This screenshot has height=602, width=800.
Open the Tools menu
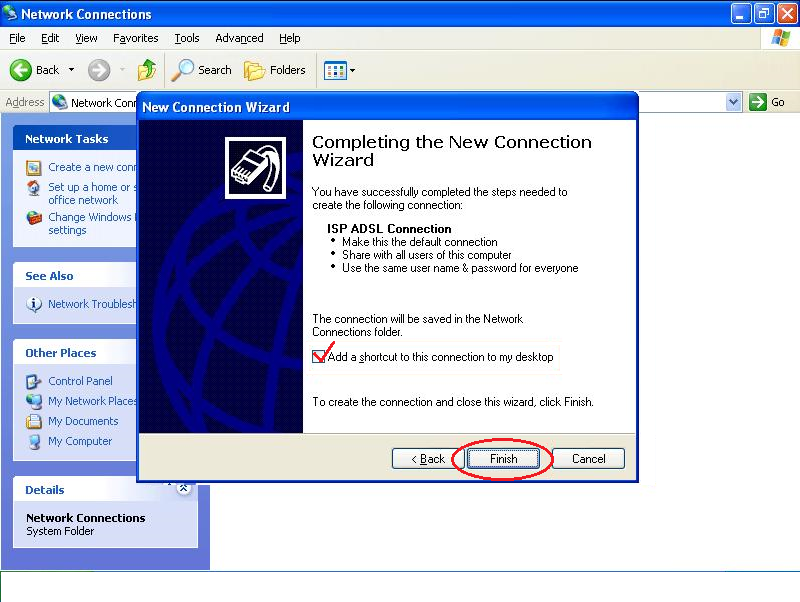187,38
